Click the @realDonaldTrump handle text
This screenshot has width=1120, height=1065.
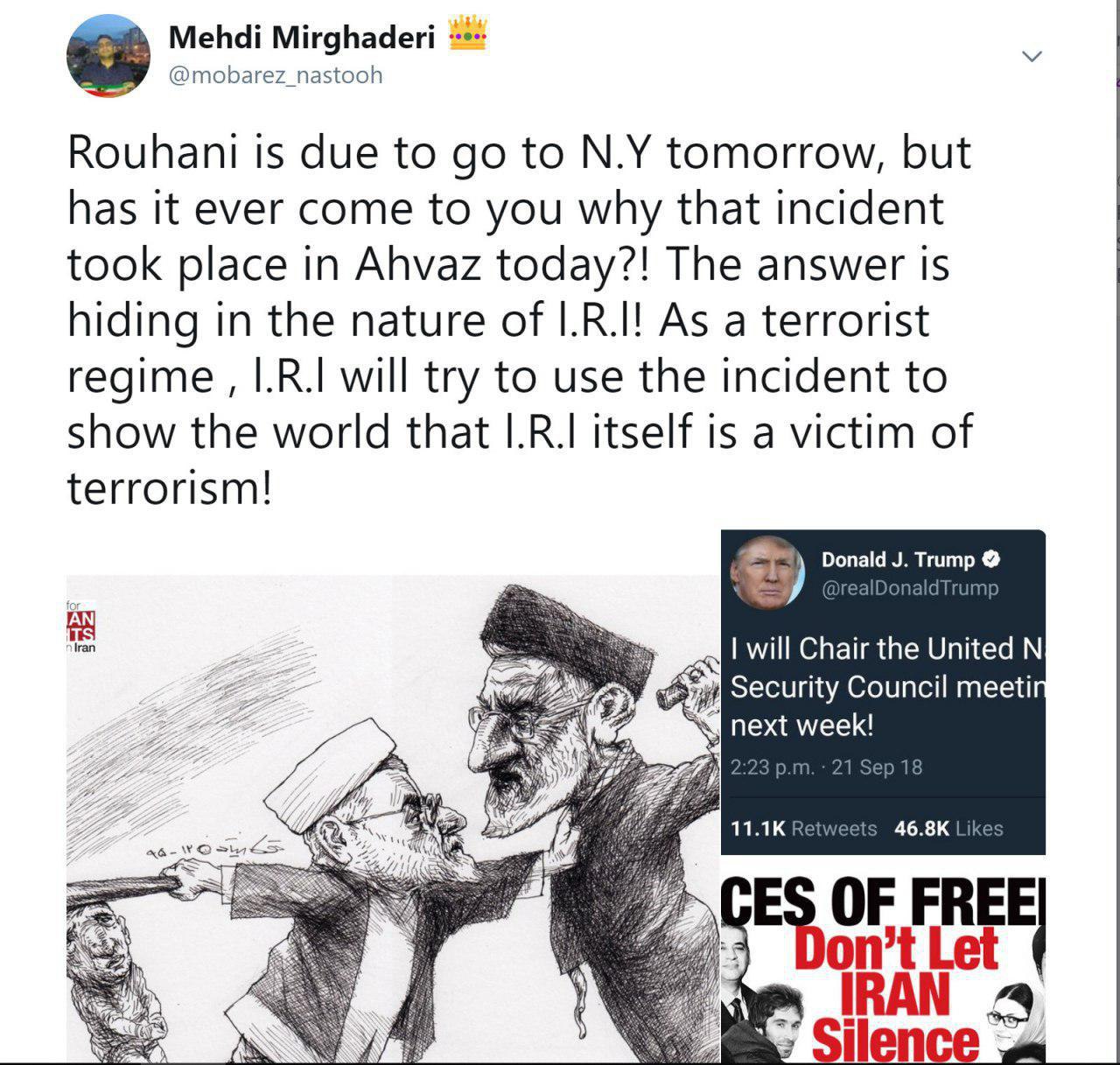(x=909, y=588)
